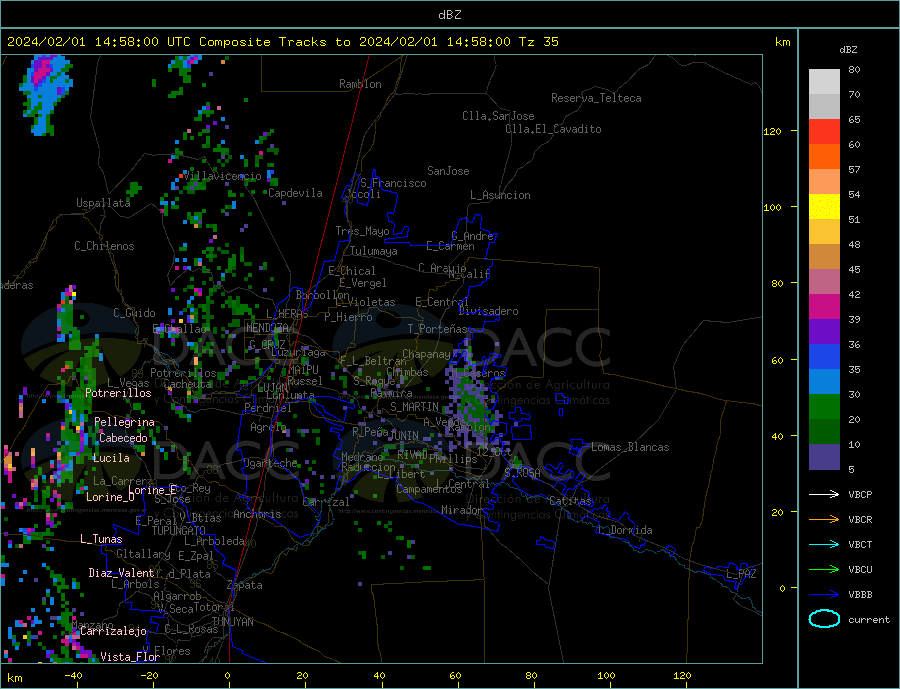900x689 pixels.
Task: Click the 'dBZ' heading above the color scale
Action: [848, 50]
